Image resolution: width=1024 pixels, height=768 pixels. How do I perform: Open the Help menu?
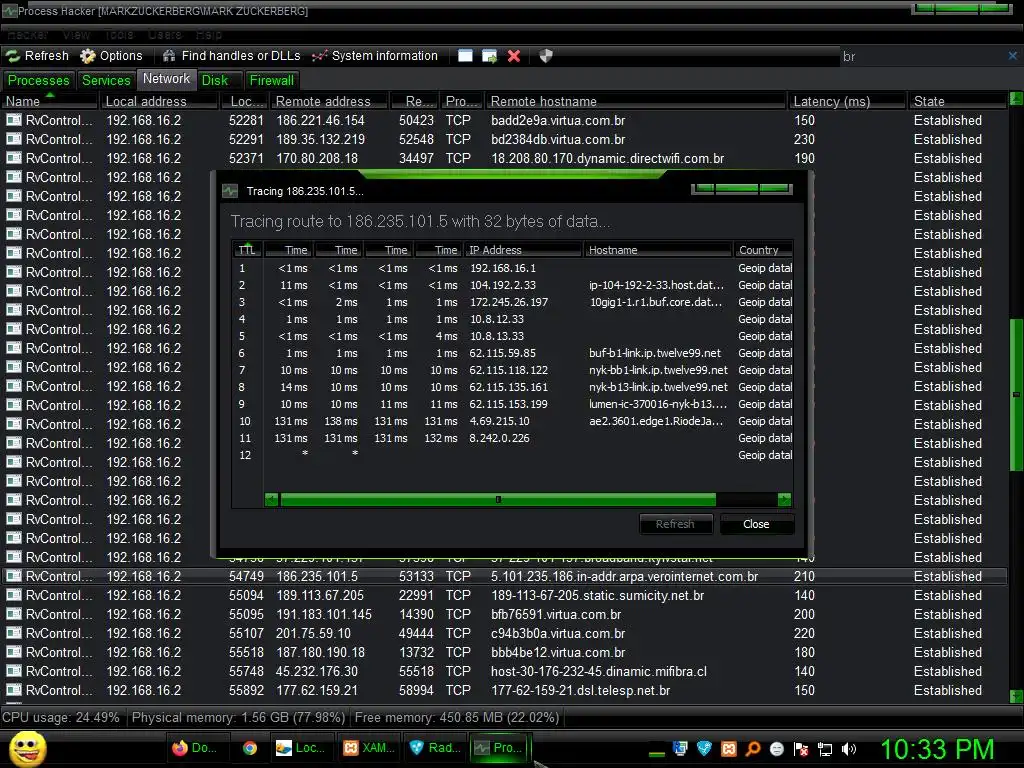(209, 35)
